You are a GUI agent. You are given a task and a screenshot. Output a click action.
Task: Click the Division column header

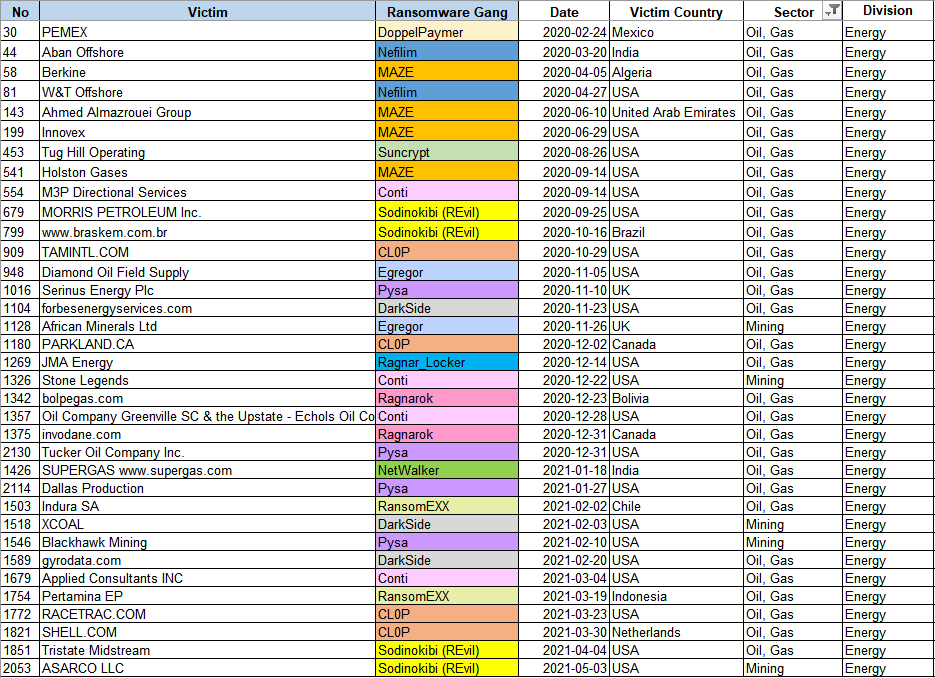(887, 11)
